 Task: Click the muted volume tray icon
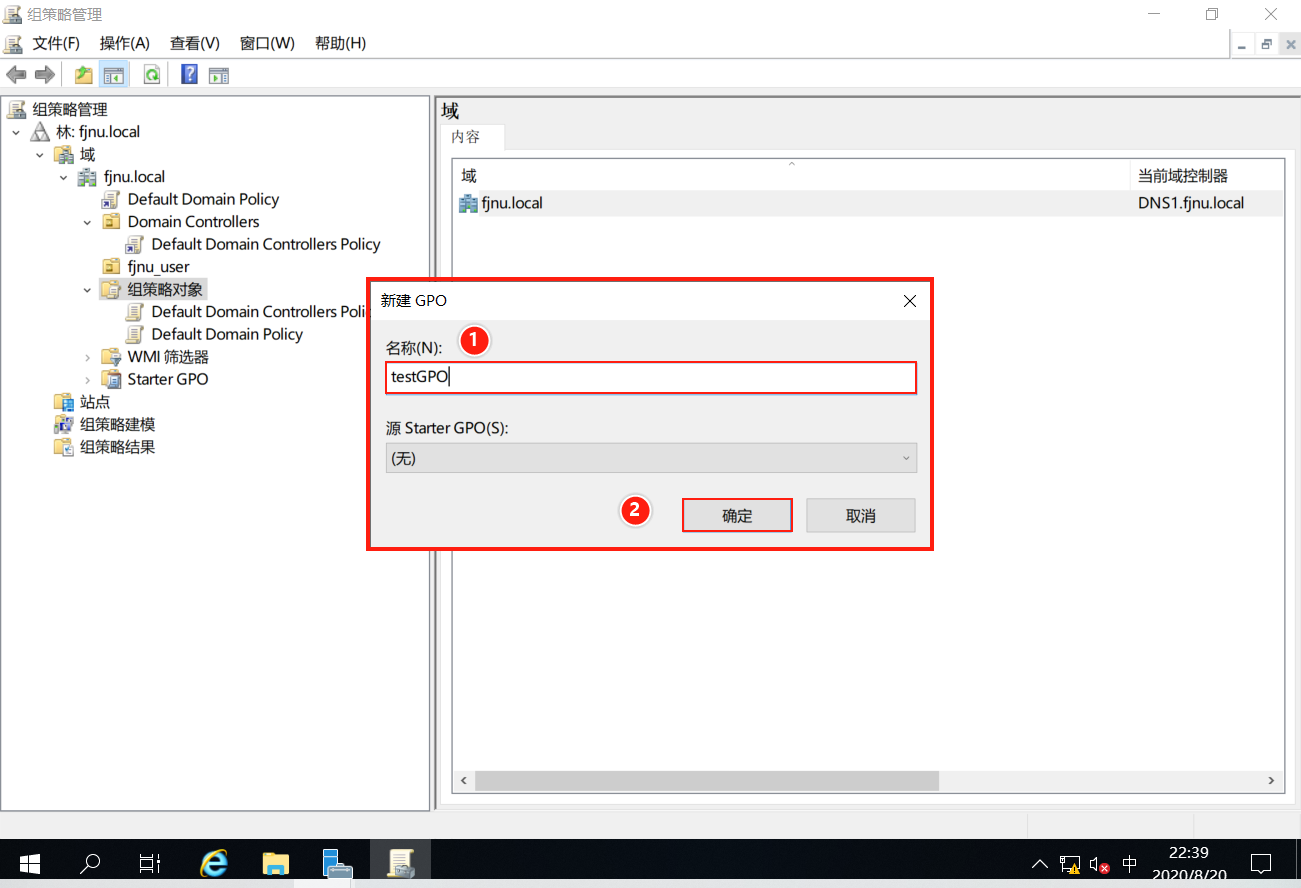click(x=1100, y=864)
